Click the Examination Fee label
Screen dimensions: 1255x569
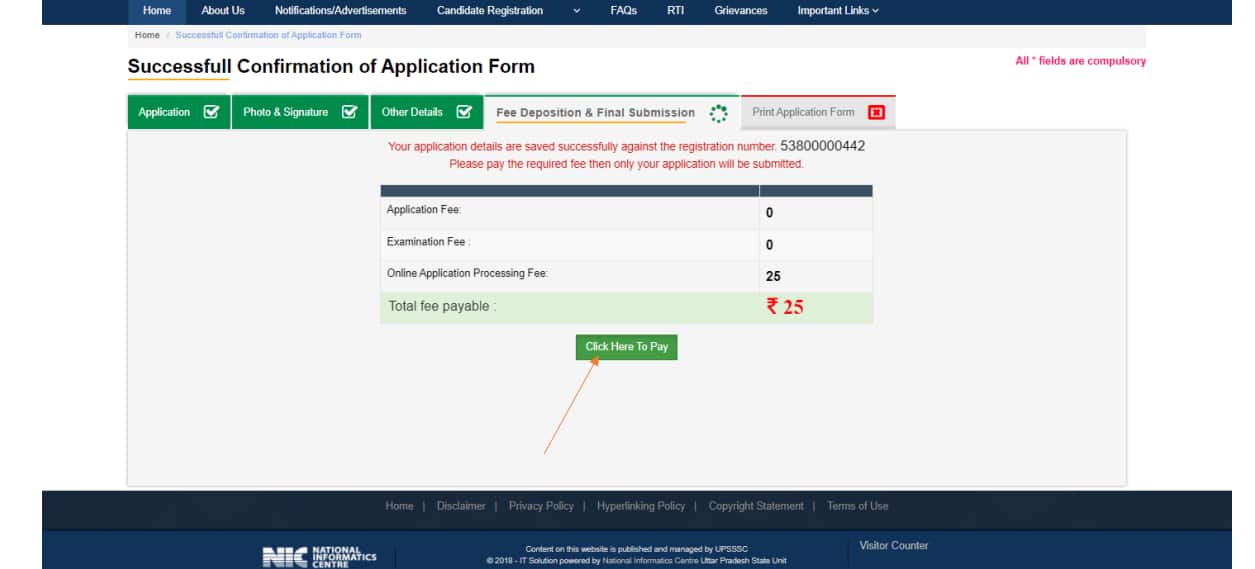(x=428, y=242)
